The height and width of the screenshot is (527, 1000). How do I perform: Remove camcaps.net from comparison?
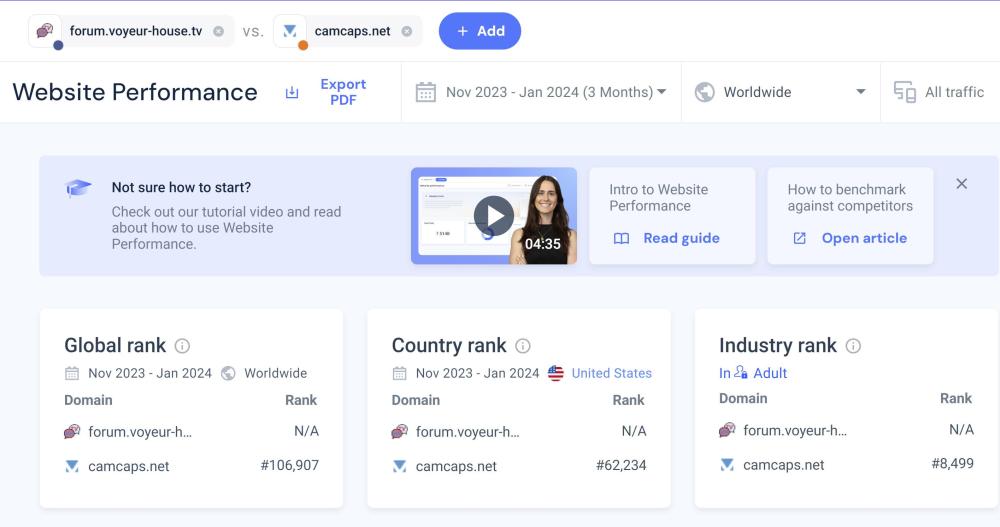coord(406,31)
